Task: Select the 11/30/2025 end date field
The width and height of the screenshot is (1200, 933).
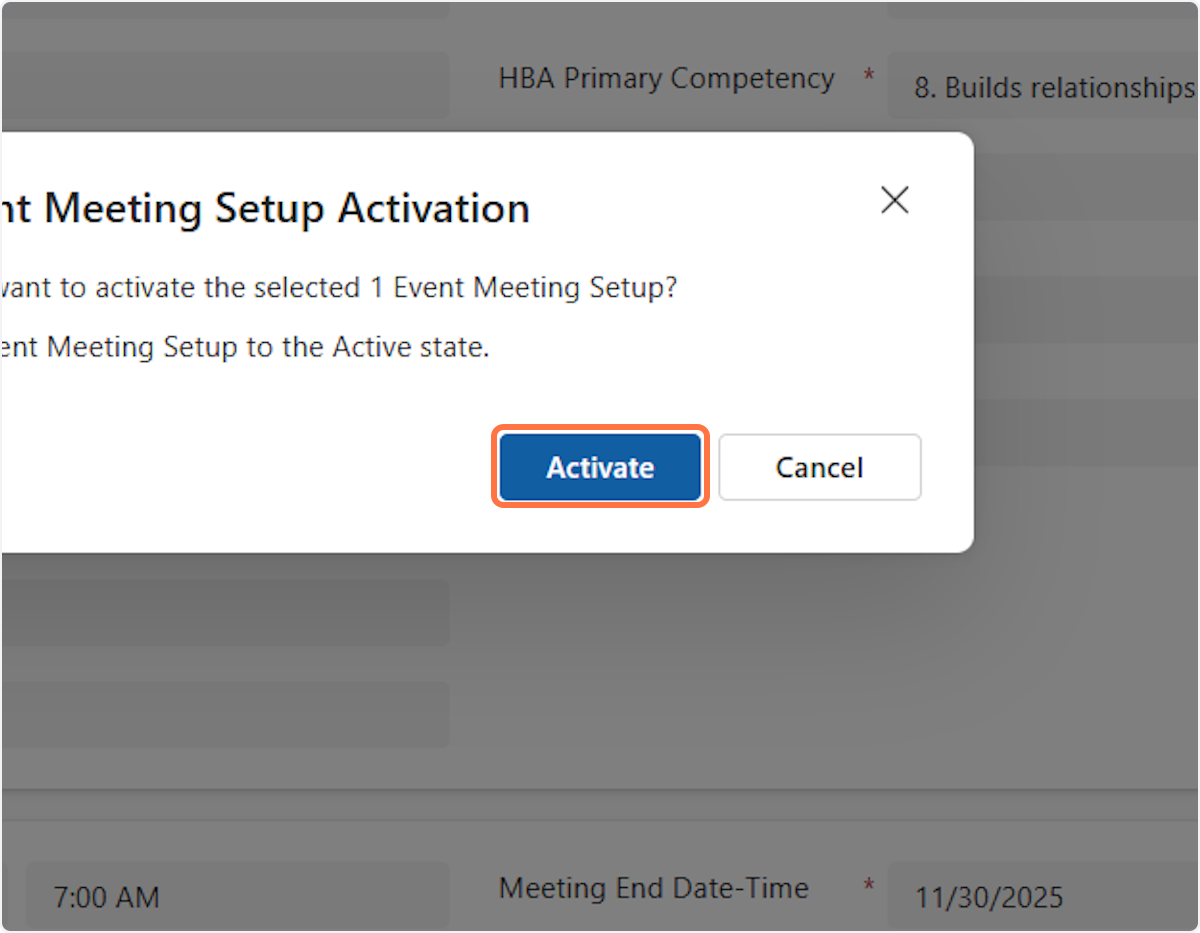Action: [1040, 896]
